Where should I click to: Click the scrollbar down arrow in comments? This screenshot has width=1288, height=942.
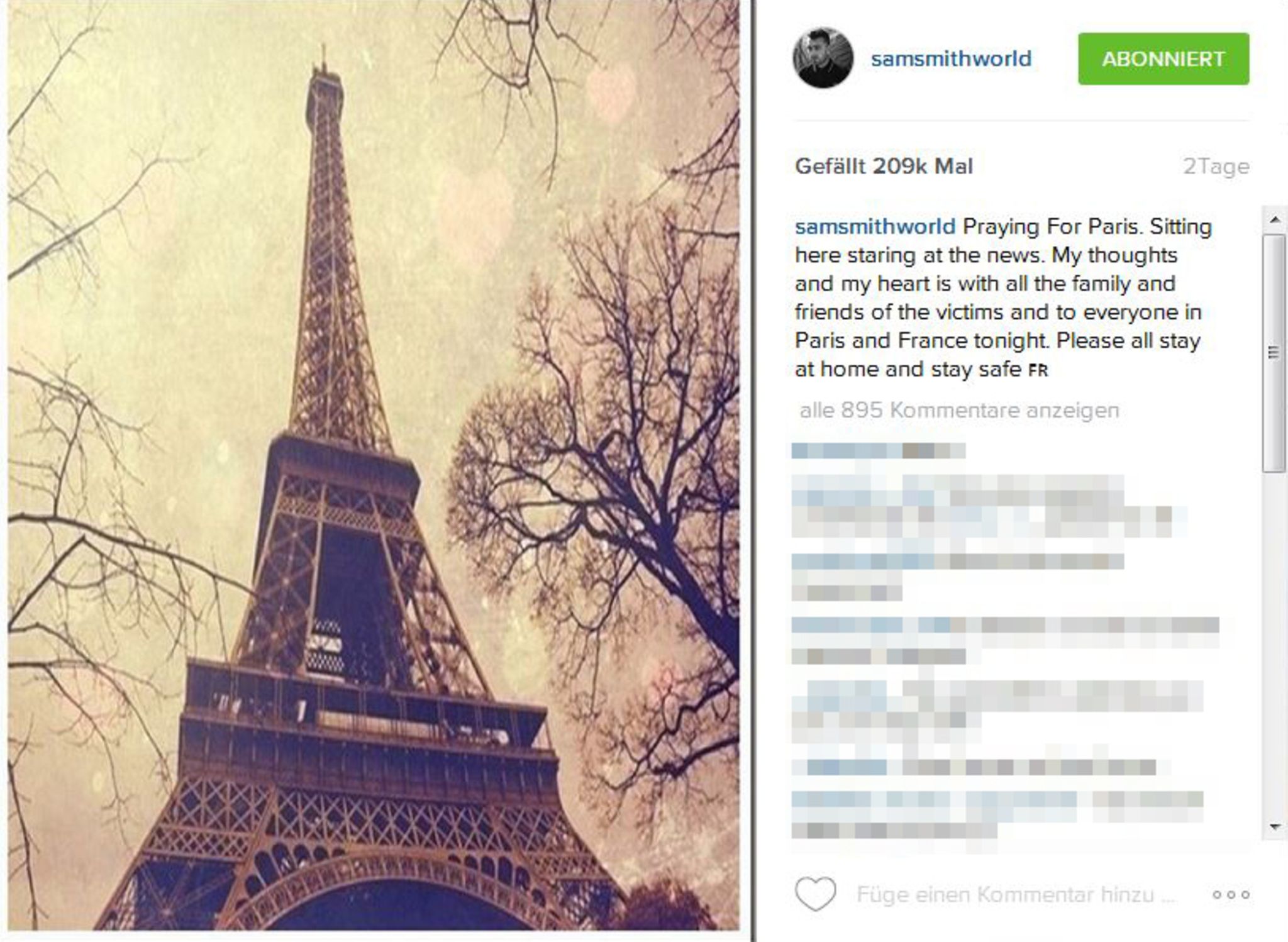1275,827
